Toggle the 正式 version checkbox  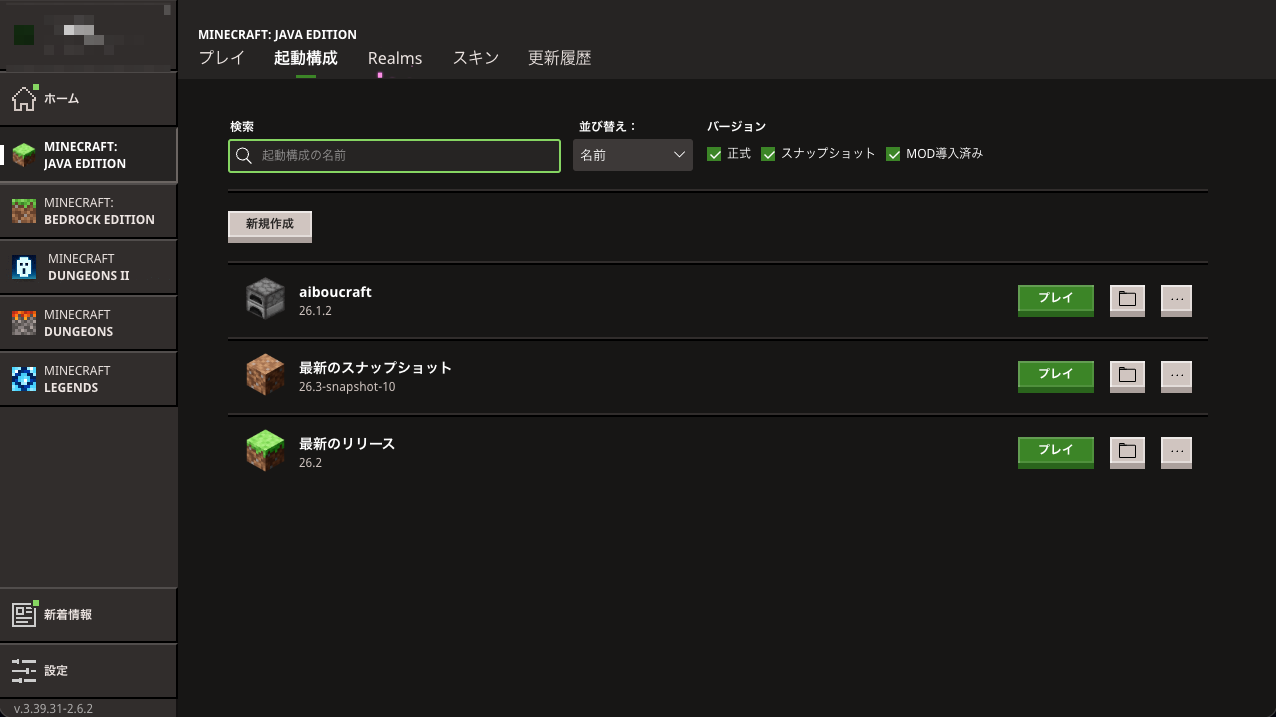[714, 154]
